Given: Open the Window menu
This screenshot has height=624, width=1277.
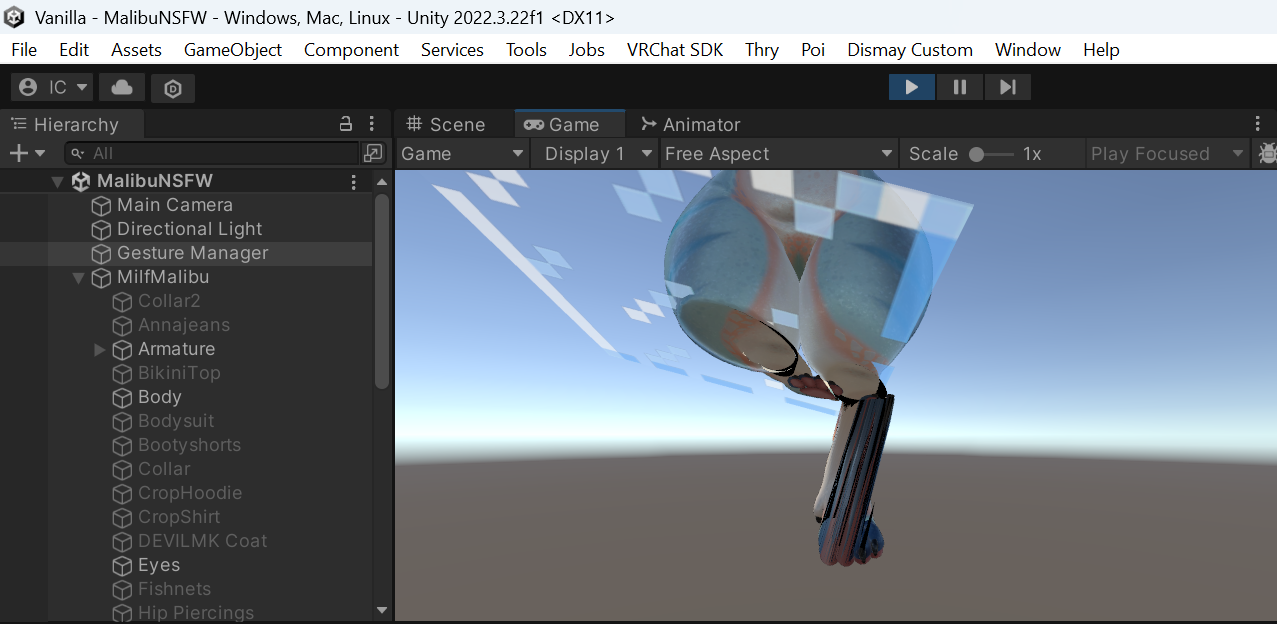Looking at the screenshot, I should [x=1028, y=49].
